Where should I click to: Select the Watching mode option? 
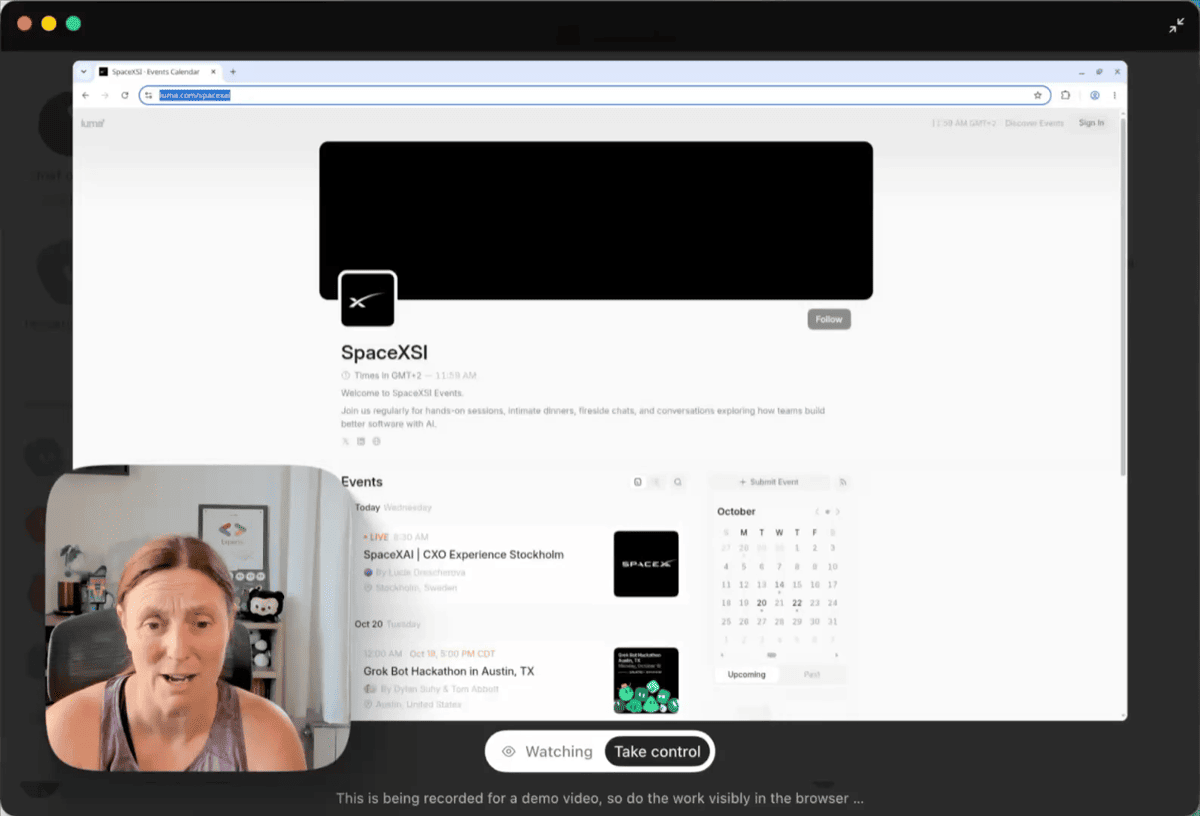click(x=547, y=752)
